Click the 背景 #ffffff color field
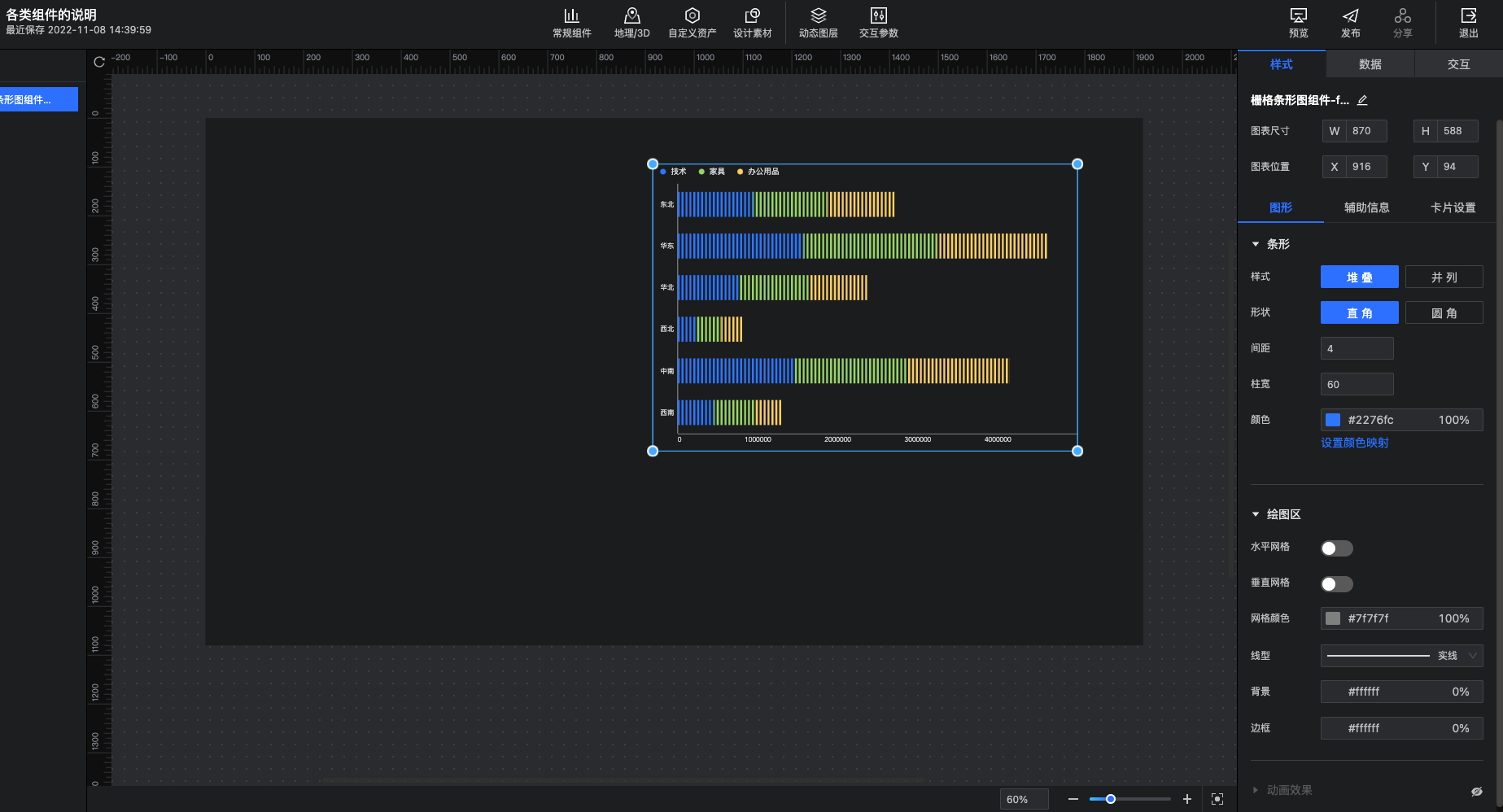This screenshot has width=1503, height=812. (1401, 692)
